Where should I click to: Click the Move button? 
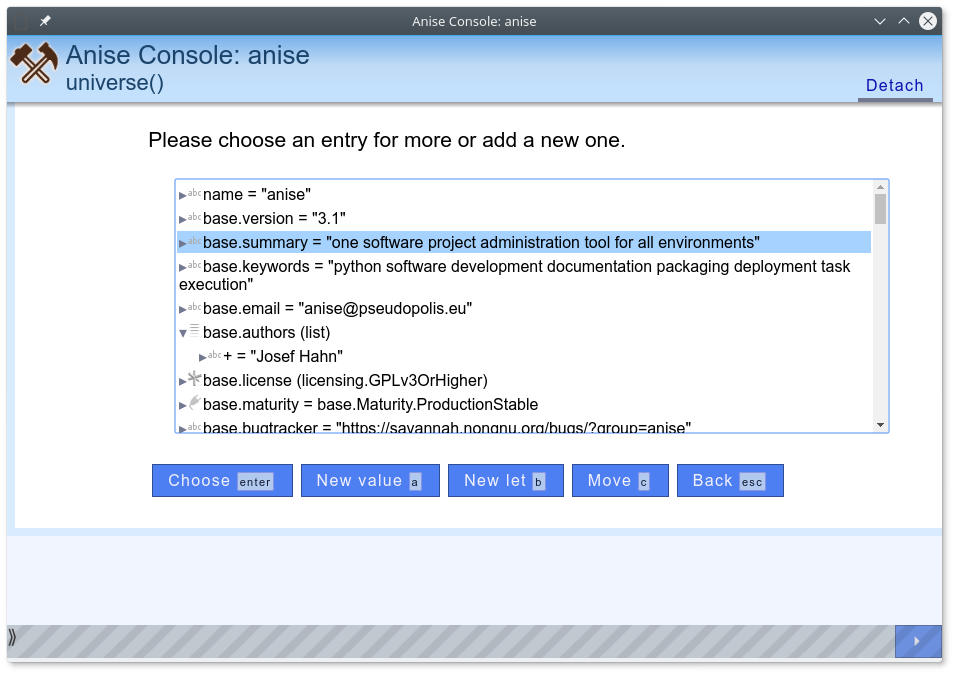620,481
